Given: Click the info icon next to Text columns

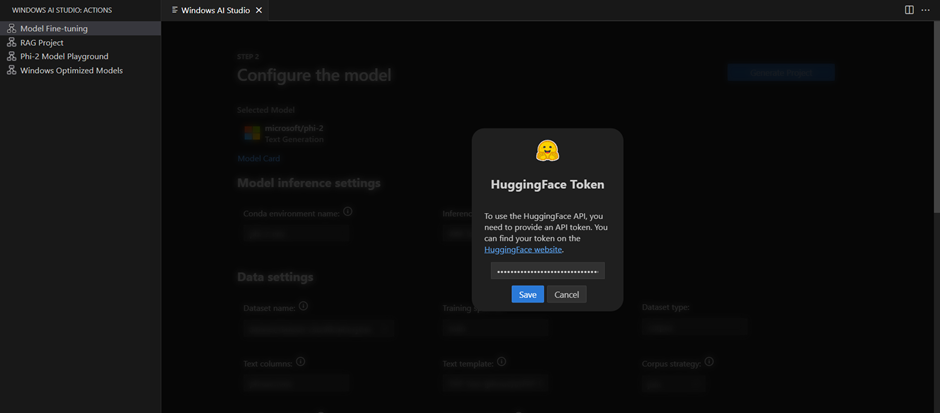Looking at the screenshot, I should 301,361.
